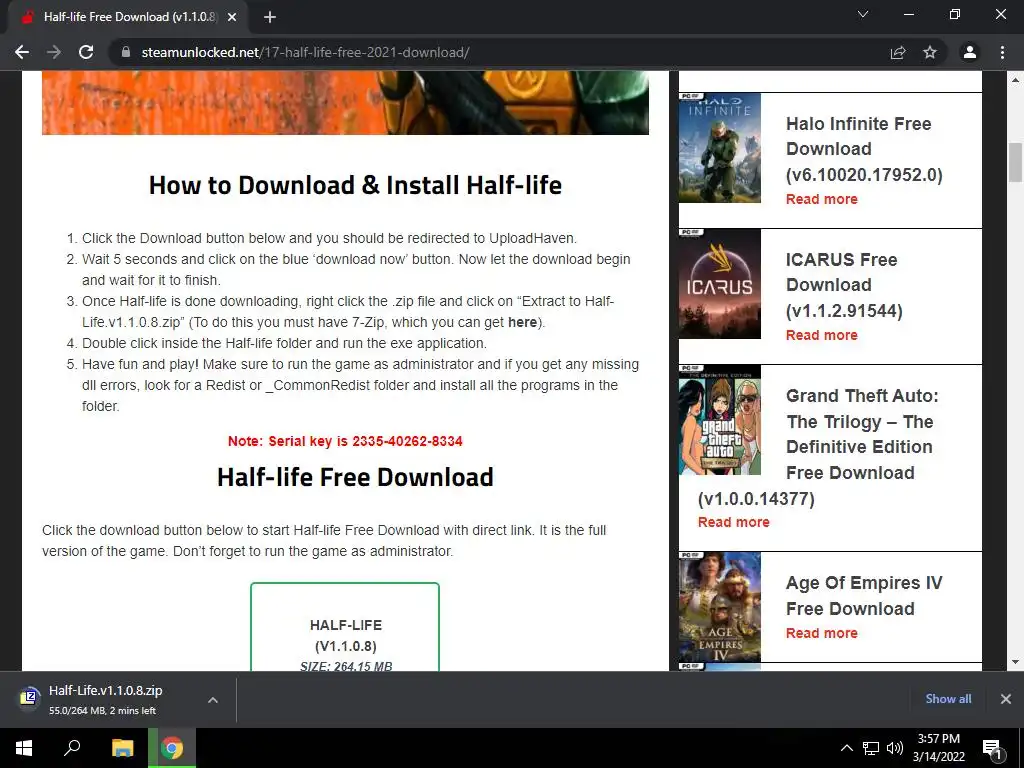
Task: Click the HALF-LIFE (V1.1.0.8) download button
Action: click(x=345, y=627)
